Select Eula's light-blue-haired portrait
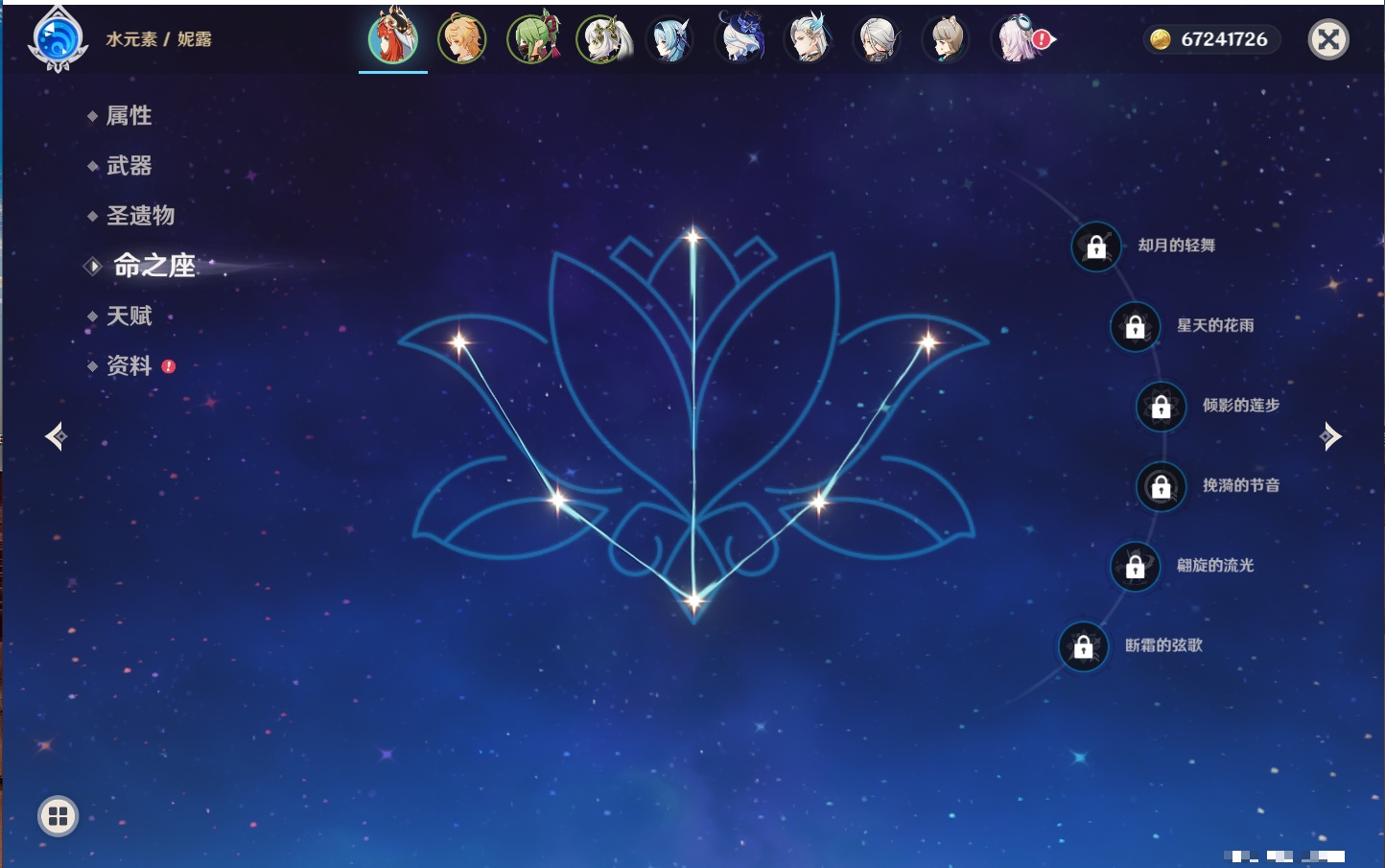Image resolution: width=1385 pixels, height=868 pixels. tap(669, 39)
